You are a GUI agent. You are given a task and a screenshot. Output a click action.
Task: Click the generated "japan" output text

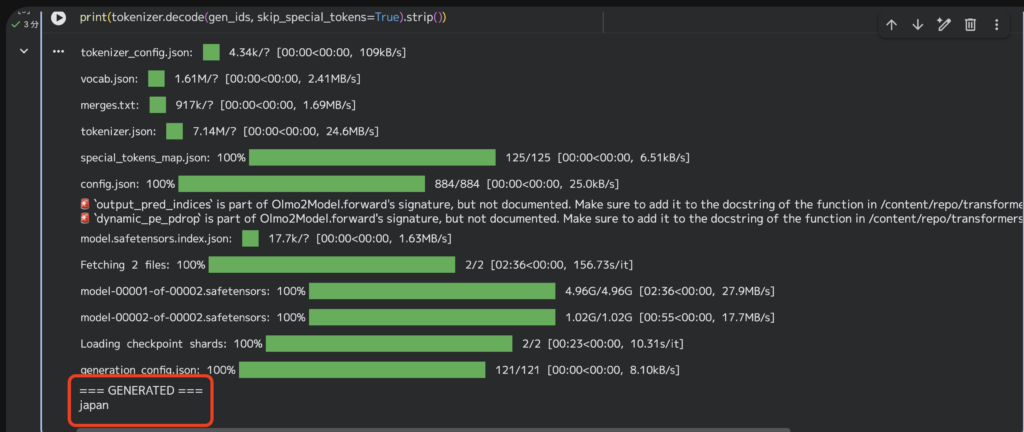tap(95, 406)
